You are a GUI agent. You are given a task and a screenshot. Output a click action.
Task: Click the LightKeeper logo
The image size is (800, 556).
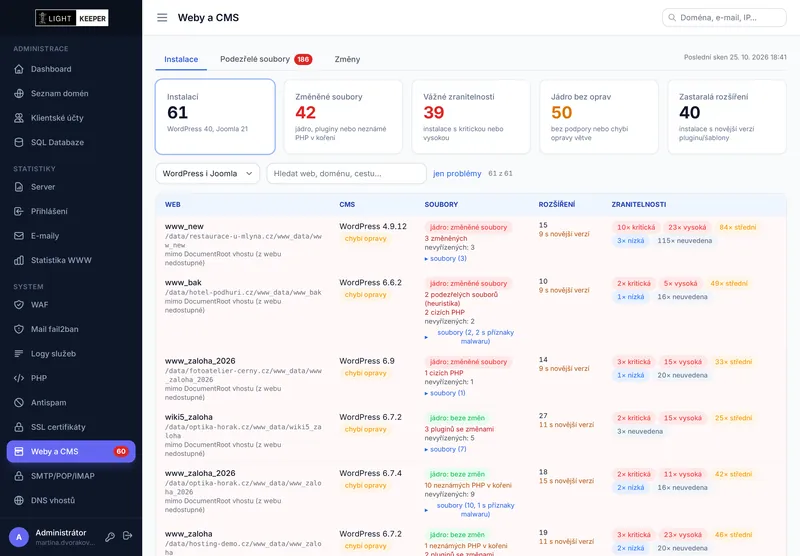click(x=71, y=18)
